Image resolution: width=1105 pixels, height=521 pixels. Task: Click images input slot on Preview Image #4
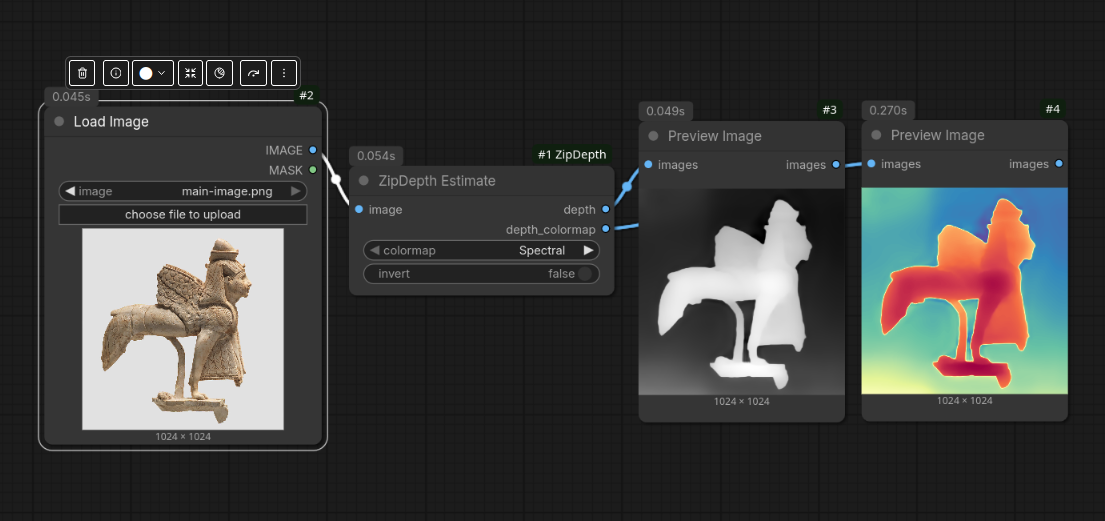871,164
